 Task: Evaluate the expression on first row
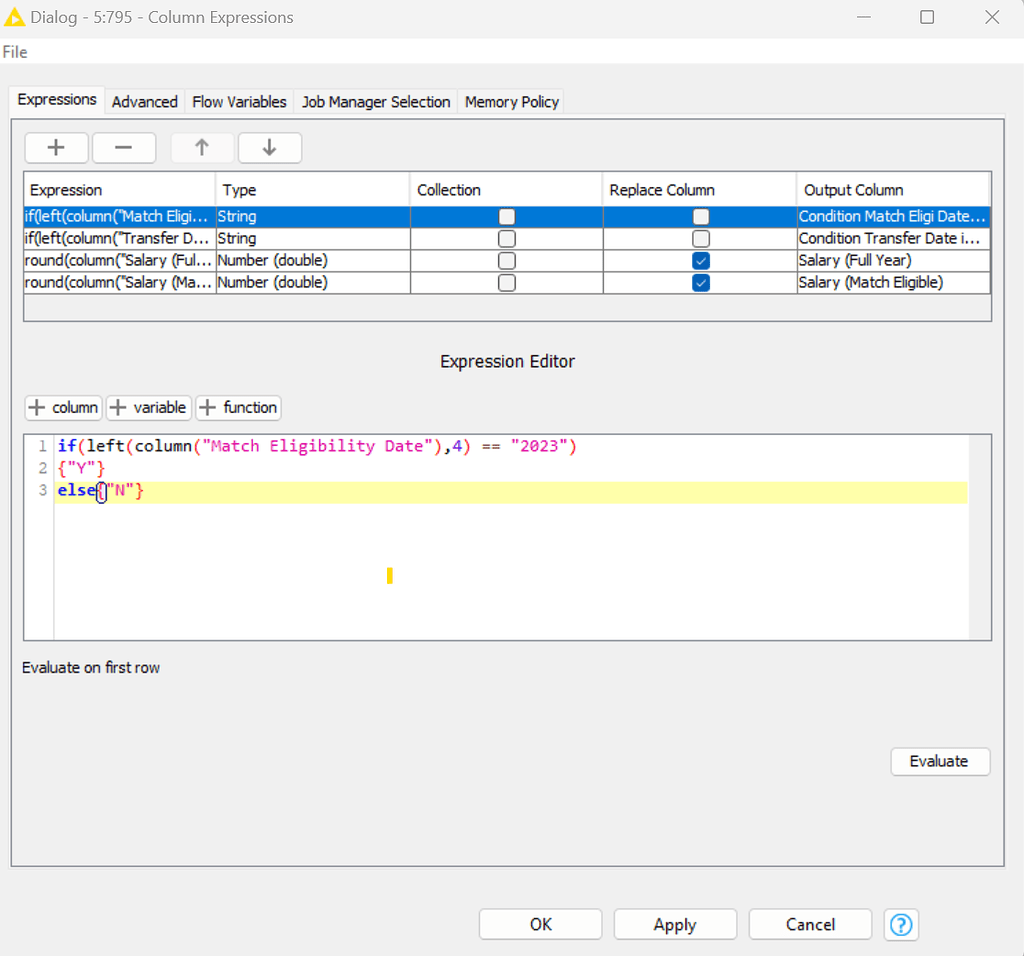(939, 761)
